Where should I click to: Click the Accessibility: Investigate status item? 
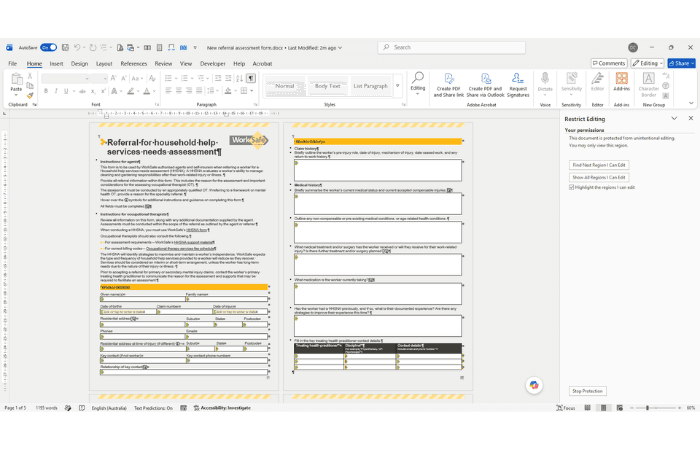point(222,408)
